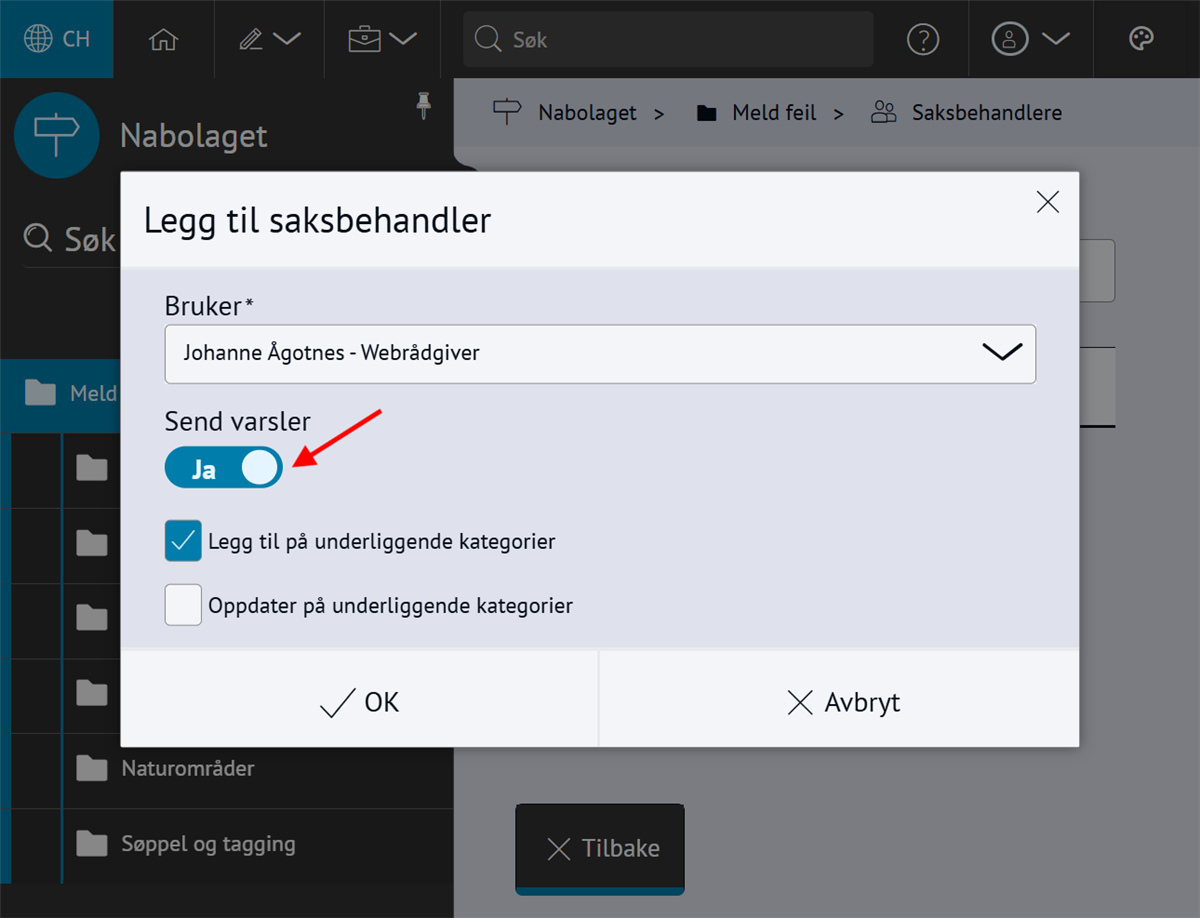Open the user profile menu dropdown
The width and height of the screenshot is (1200, 918).
pos(1030,39)
